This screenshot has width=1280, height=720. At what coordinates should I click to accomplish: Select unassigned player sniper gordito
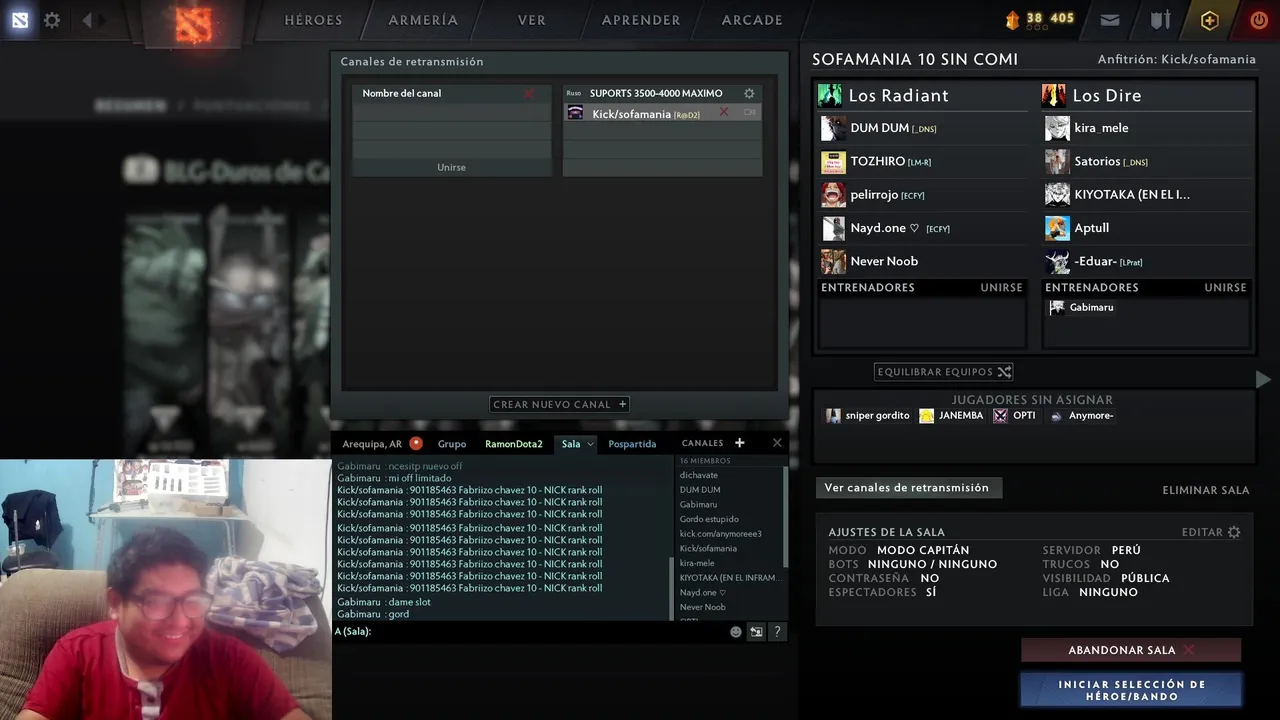867,416
